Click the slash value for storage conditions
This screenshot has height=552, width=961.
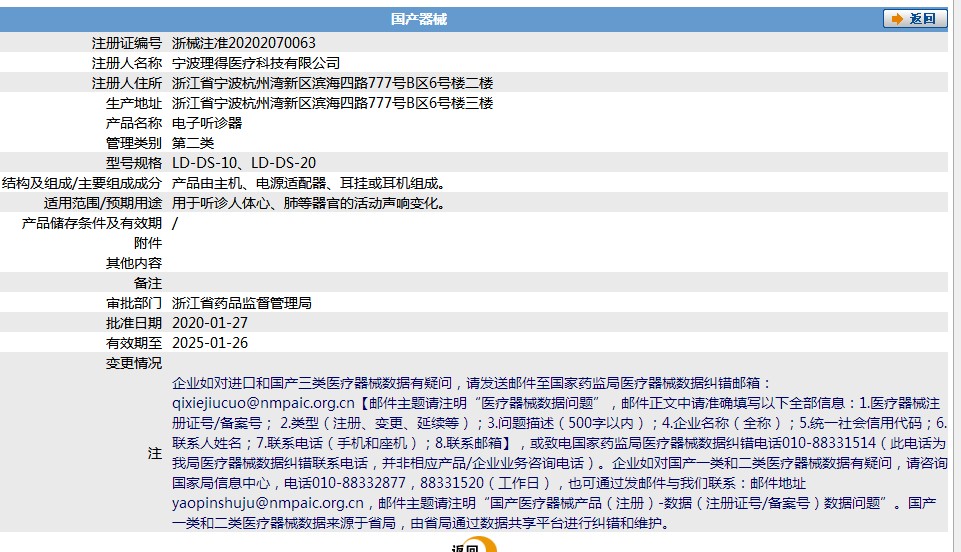point(175,223)
